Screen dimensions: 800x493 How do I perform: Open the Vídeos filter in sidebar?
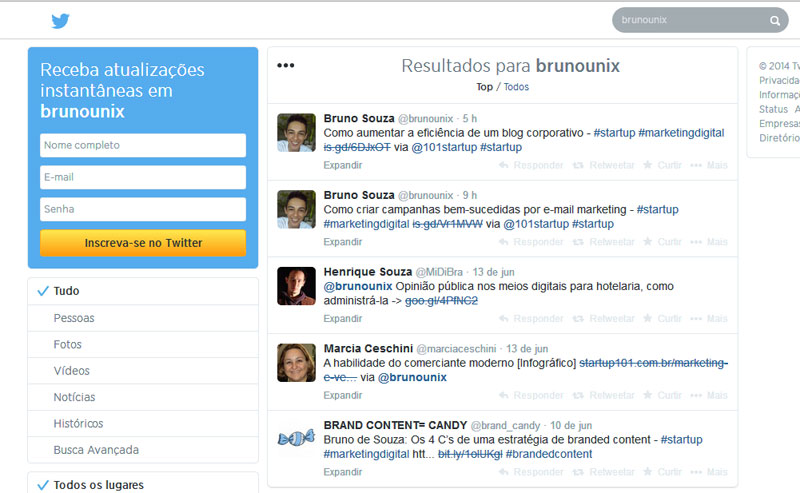pos(72,371)
